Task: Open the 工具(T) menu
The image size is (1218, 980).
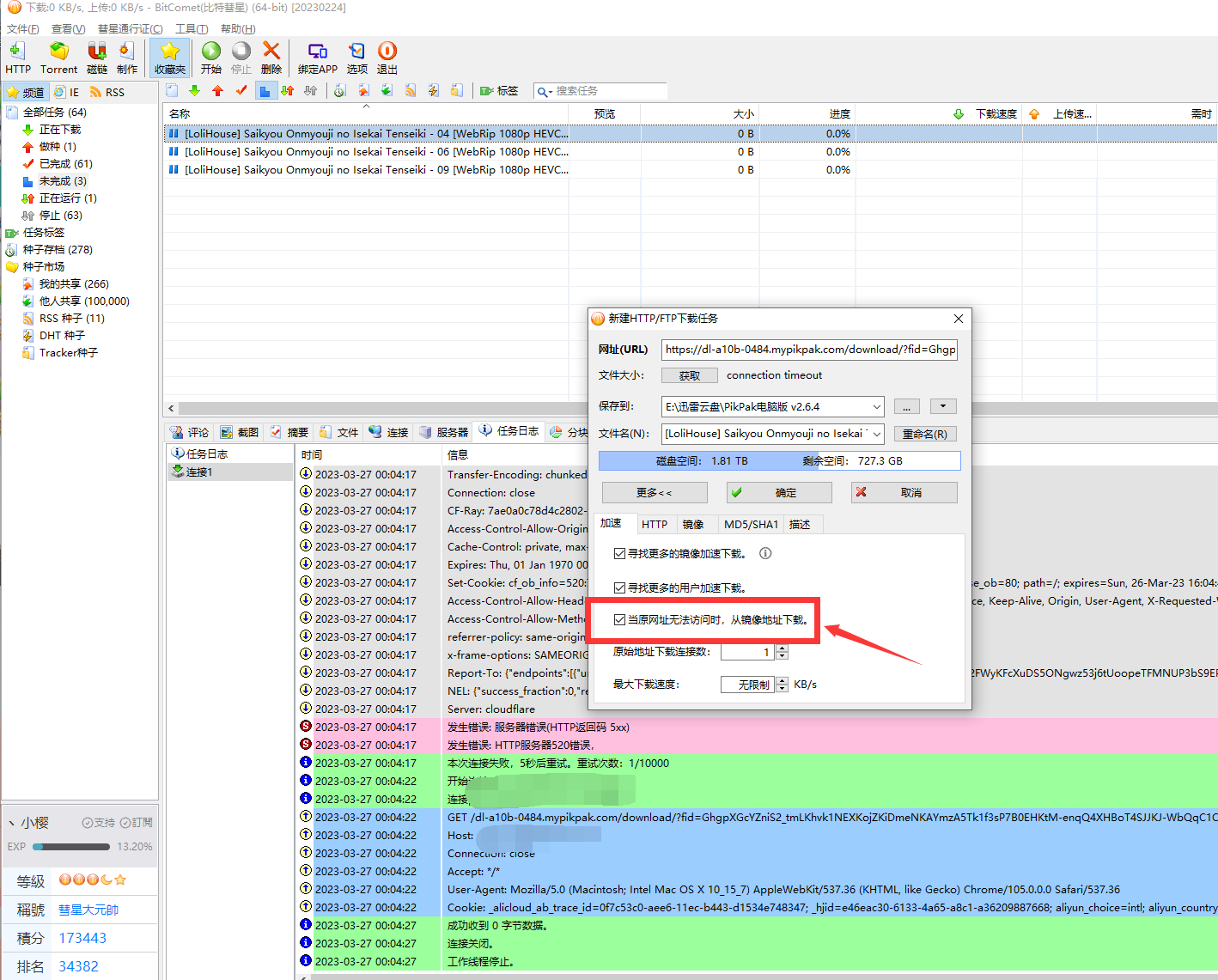Action: [192, 28]
